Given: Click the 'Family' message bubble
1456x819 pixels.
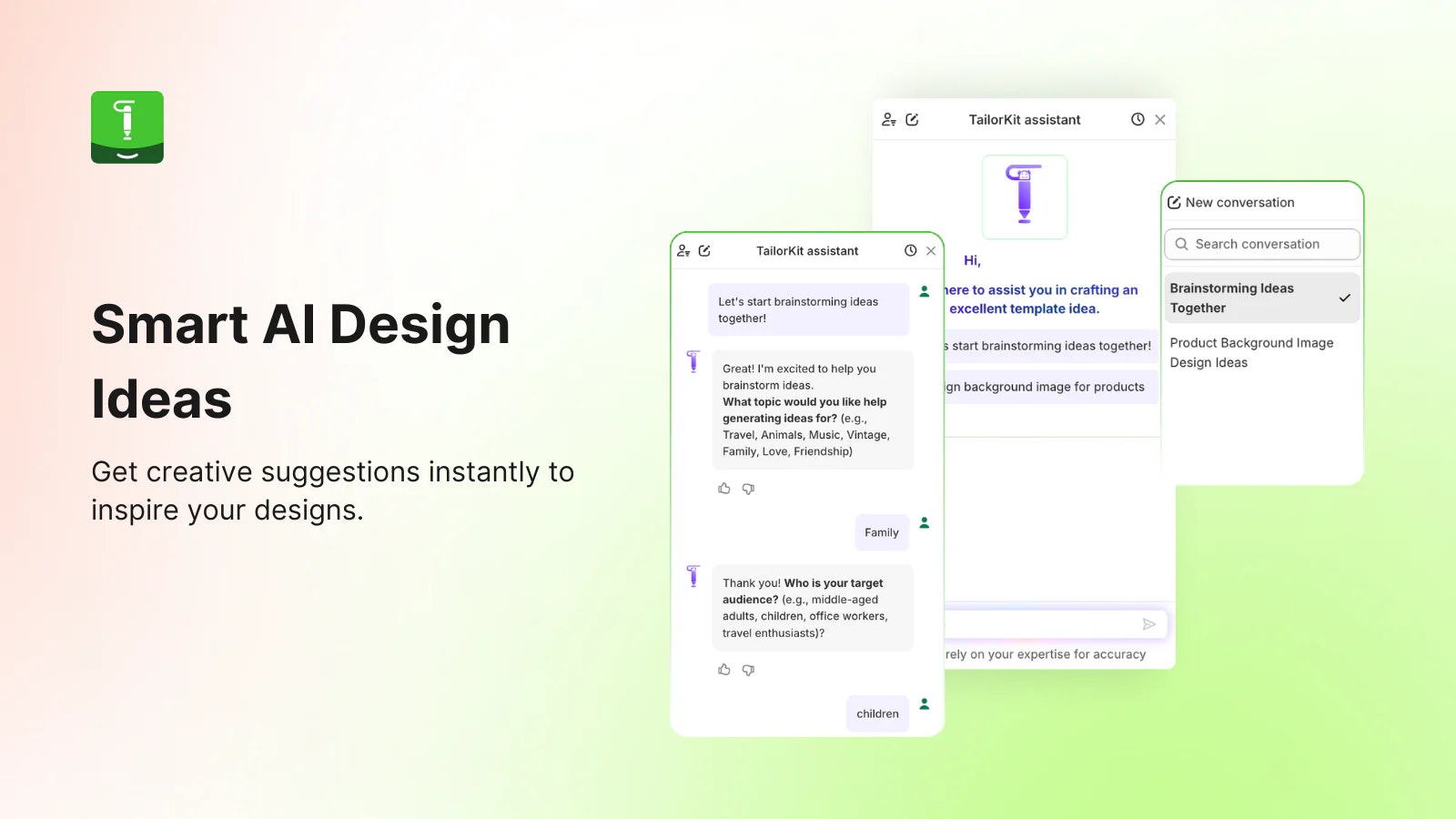Looking at the screenshot, I should [882, 532].
